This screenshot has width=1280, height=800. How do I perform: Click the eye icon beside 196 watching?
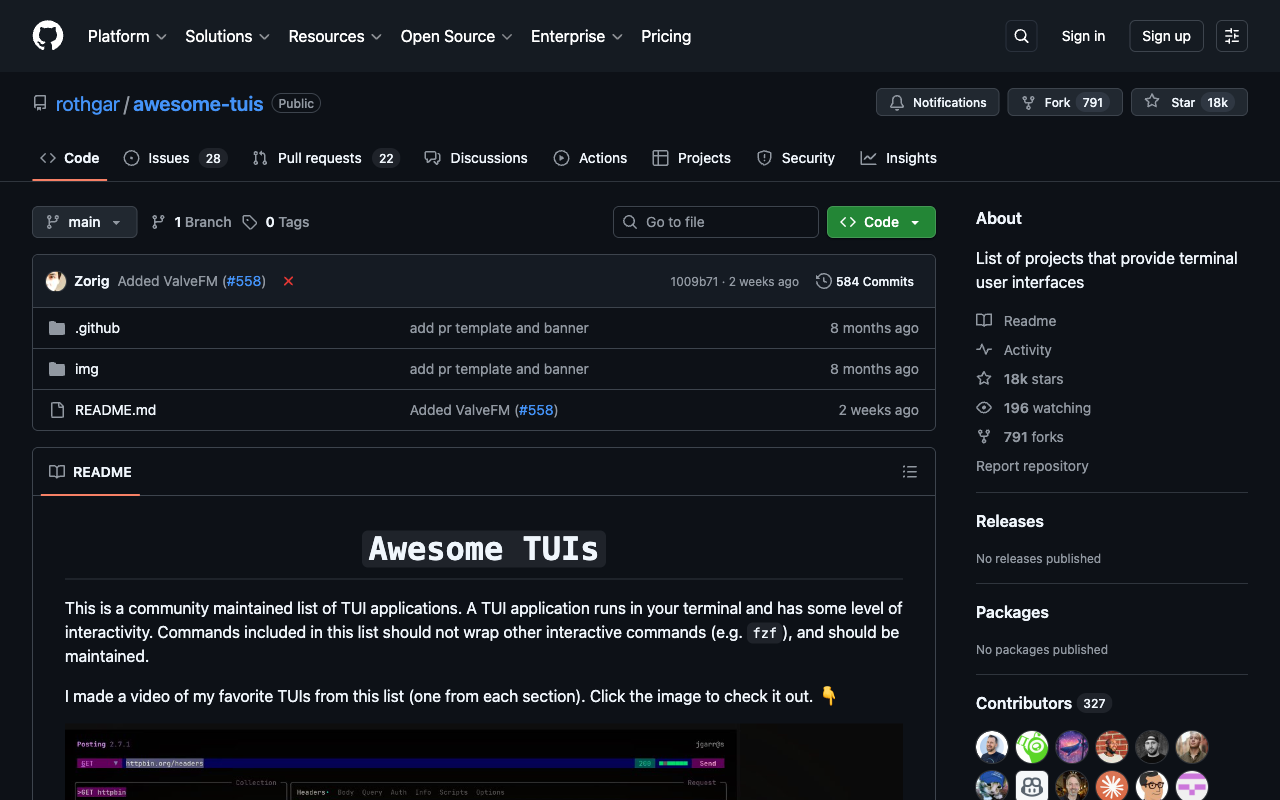tap(984, 408)
